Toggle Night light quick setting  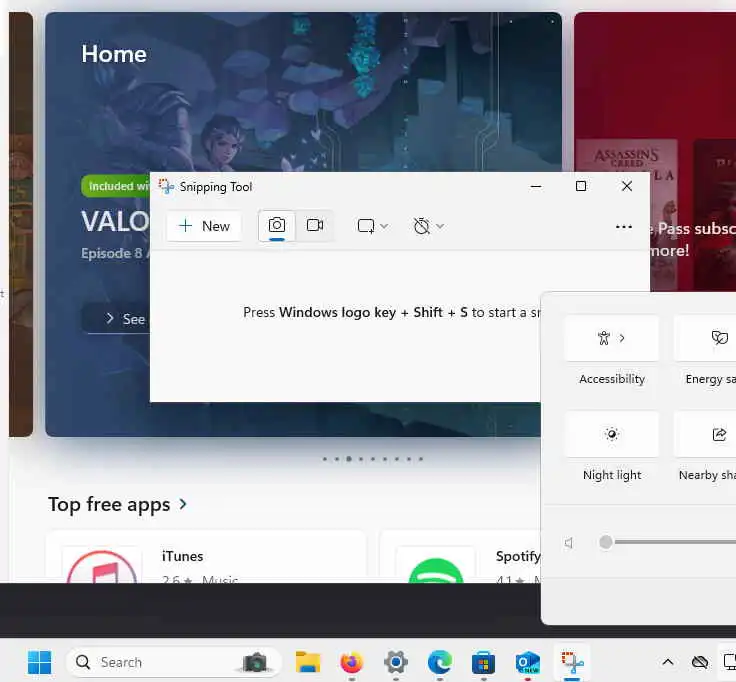(612, 434)
